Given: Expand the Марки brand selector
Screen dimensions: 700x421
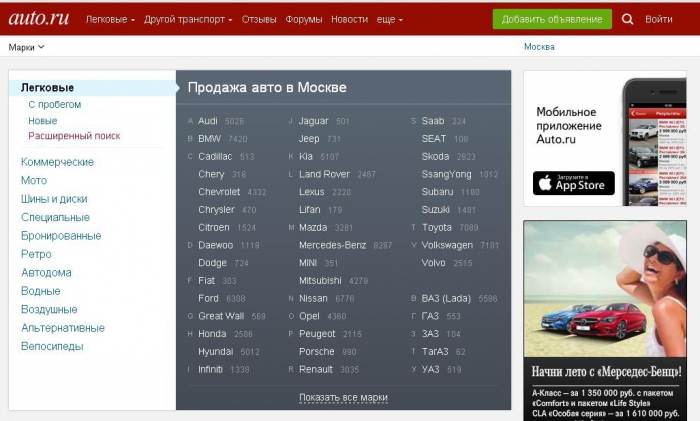Looking at the screenshot, I should click(x=26, y=47).
